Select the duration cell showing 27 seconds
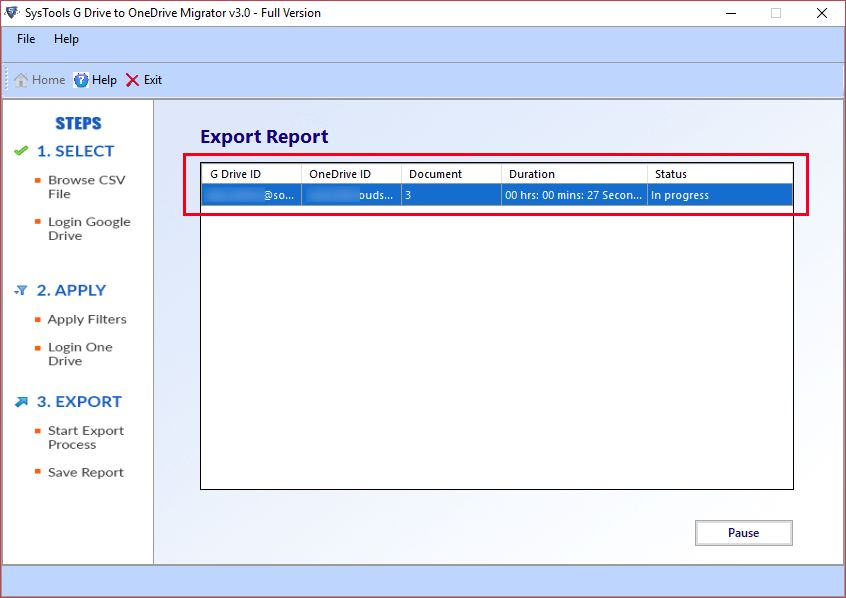 click(x=574, y=195)
